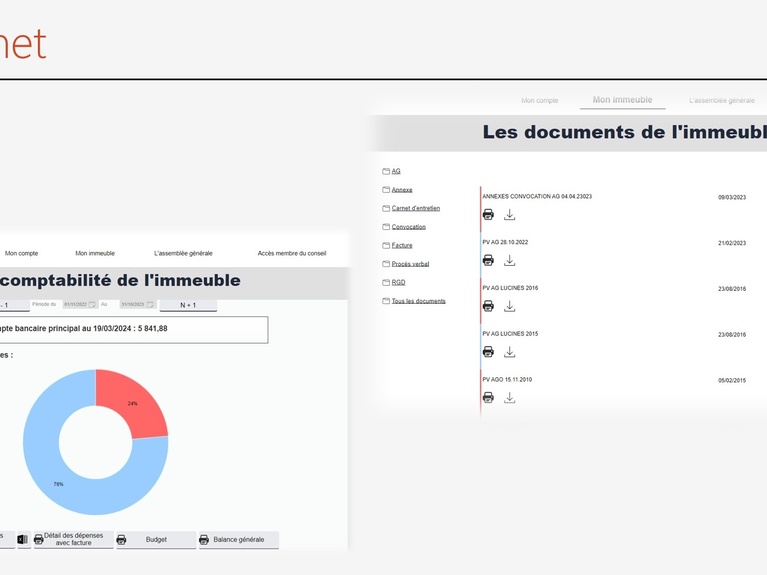Screen dimensions: 767x575
Task: Click the Les documents de l'immeuble heading
Action: coord(625,132)
